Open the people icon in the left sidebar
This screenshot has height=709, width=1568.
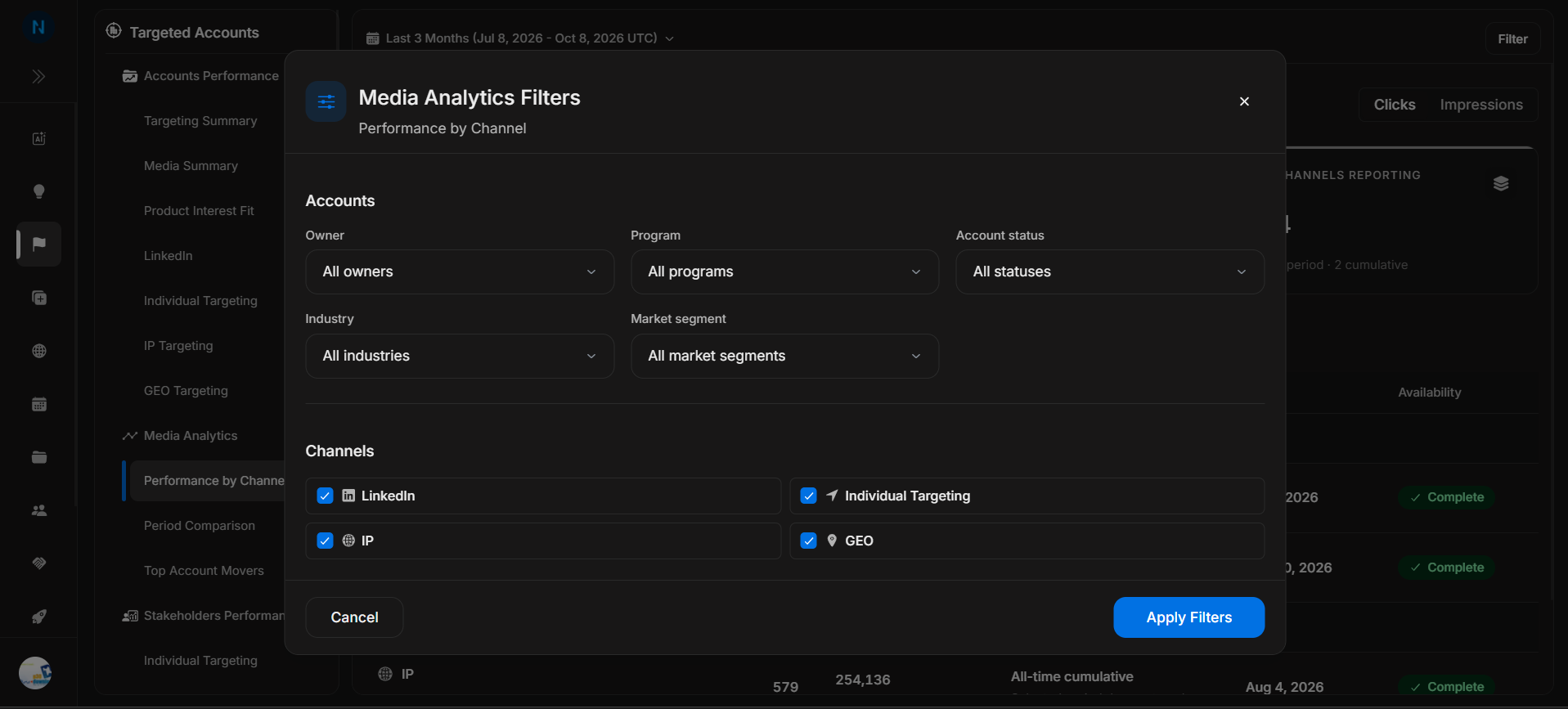click(x=38, y=510)
